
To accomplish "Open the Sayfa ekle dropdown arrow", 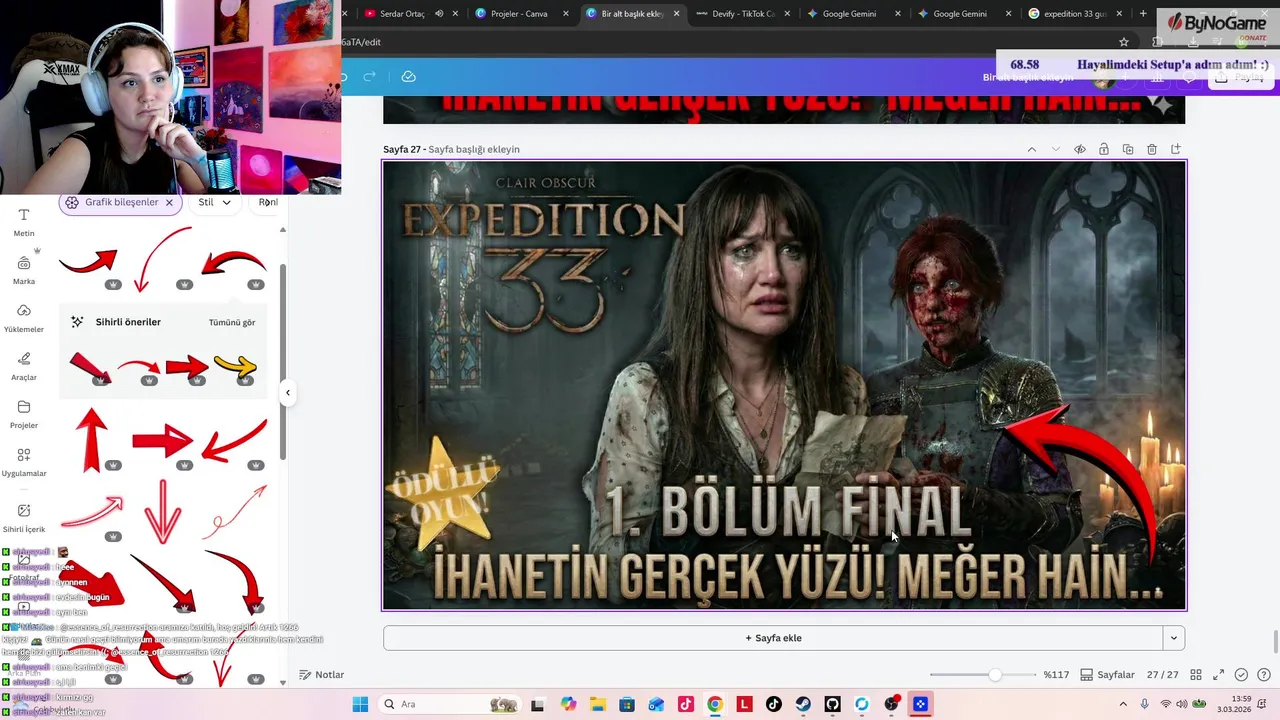I will click(x=1174, y=638).
